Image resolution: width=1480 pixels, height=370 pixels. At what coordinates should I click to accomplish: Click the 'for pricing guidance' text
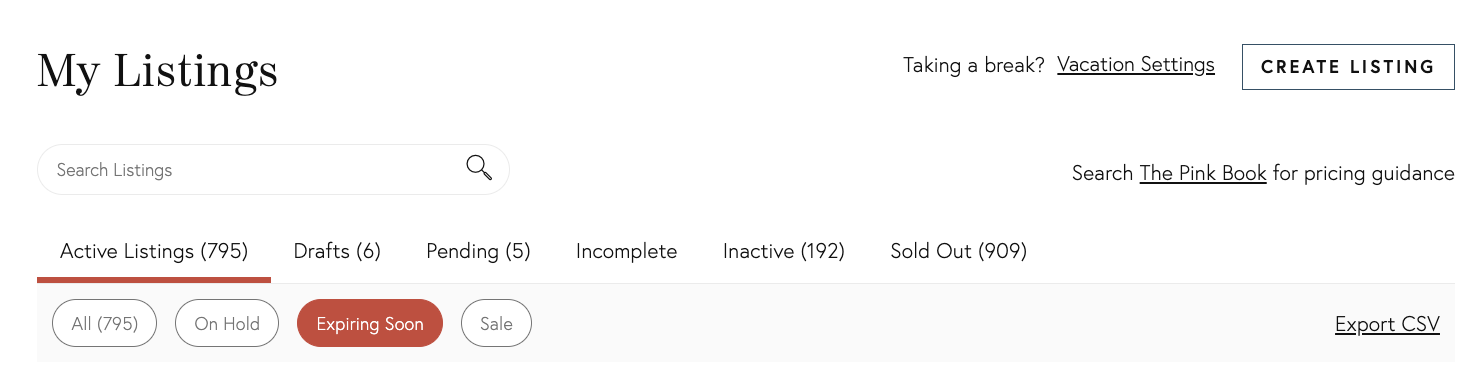click(x=1364, y=173)
